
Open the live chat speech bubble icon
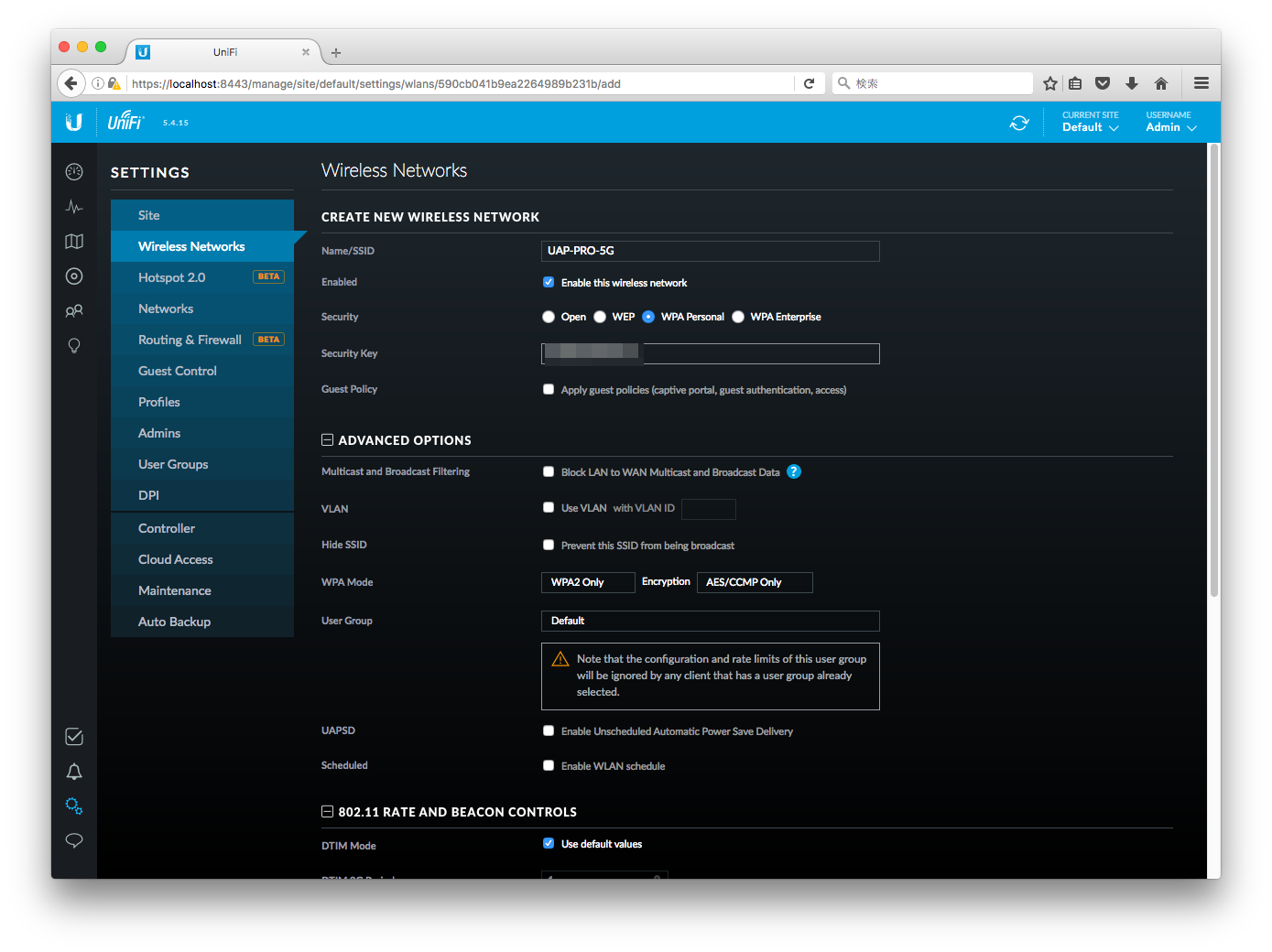tap(74, 840)
